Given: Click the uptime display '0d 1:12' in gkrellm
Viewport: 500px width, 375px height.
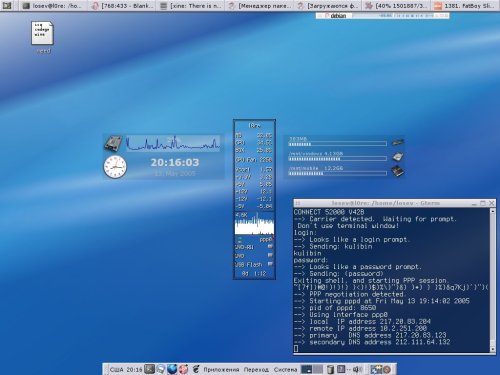Looking at the screenshot, I should (254, 274).
